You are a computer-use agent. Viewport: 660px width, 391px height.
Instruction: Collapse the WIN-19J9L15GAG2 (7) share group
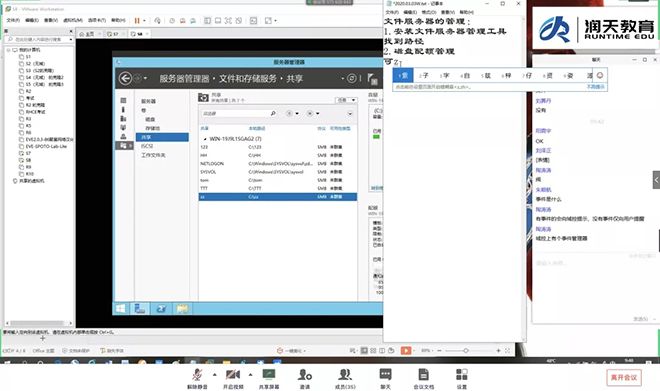205,139
